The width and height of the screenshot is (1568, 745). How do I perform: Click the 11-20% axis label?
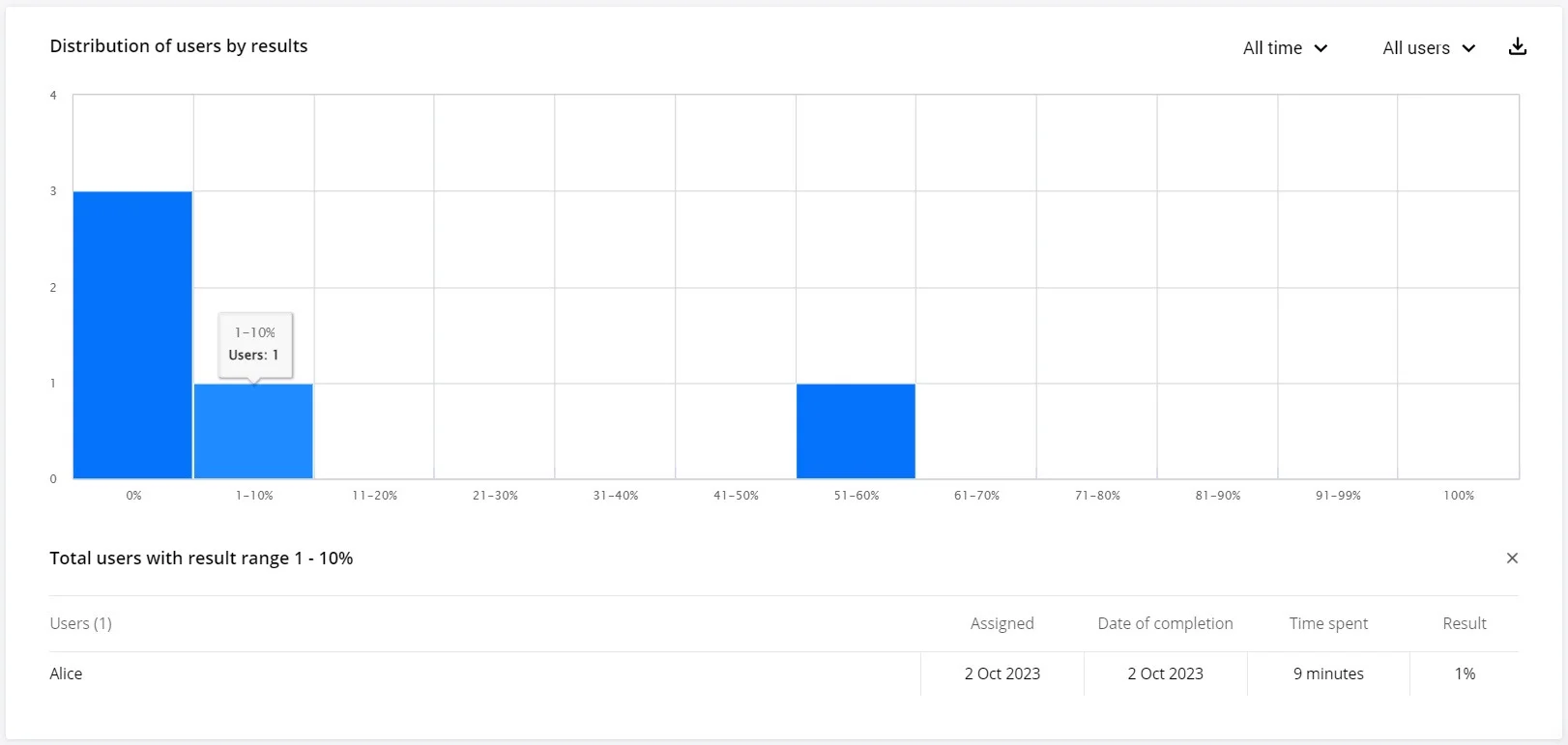point(374,496)
